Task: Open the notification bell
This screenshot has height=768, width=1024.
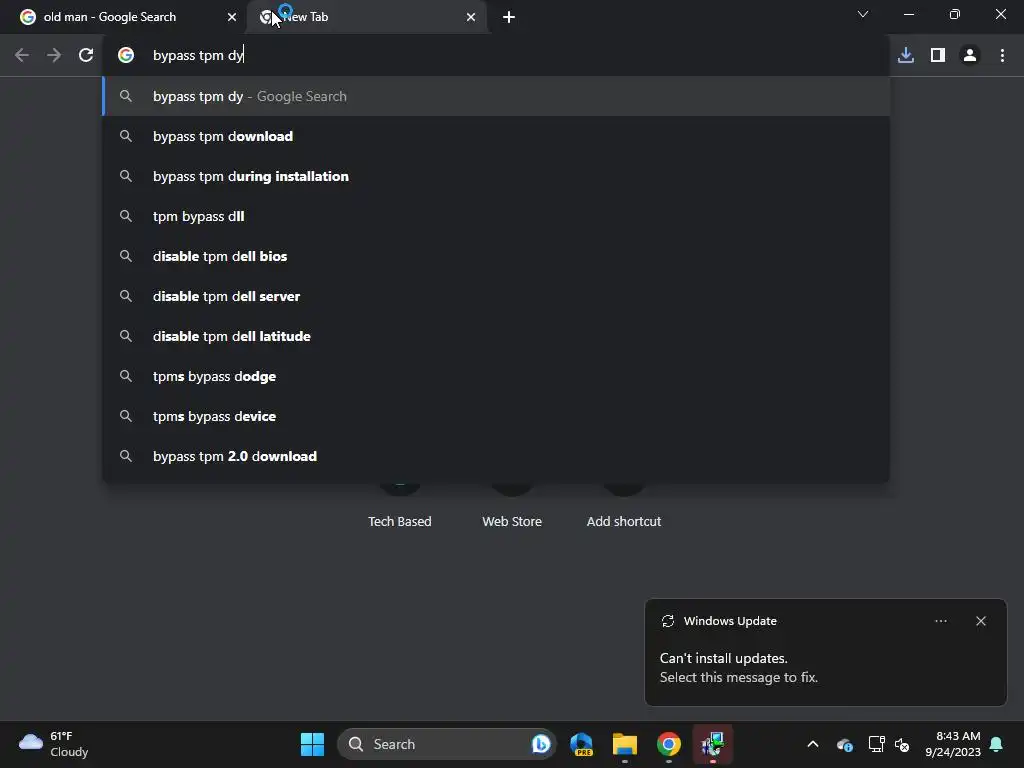Action: pyautogui.click(x=996, y=744)
